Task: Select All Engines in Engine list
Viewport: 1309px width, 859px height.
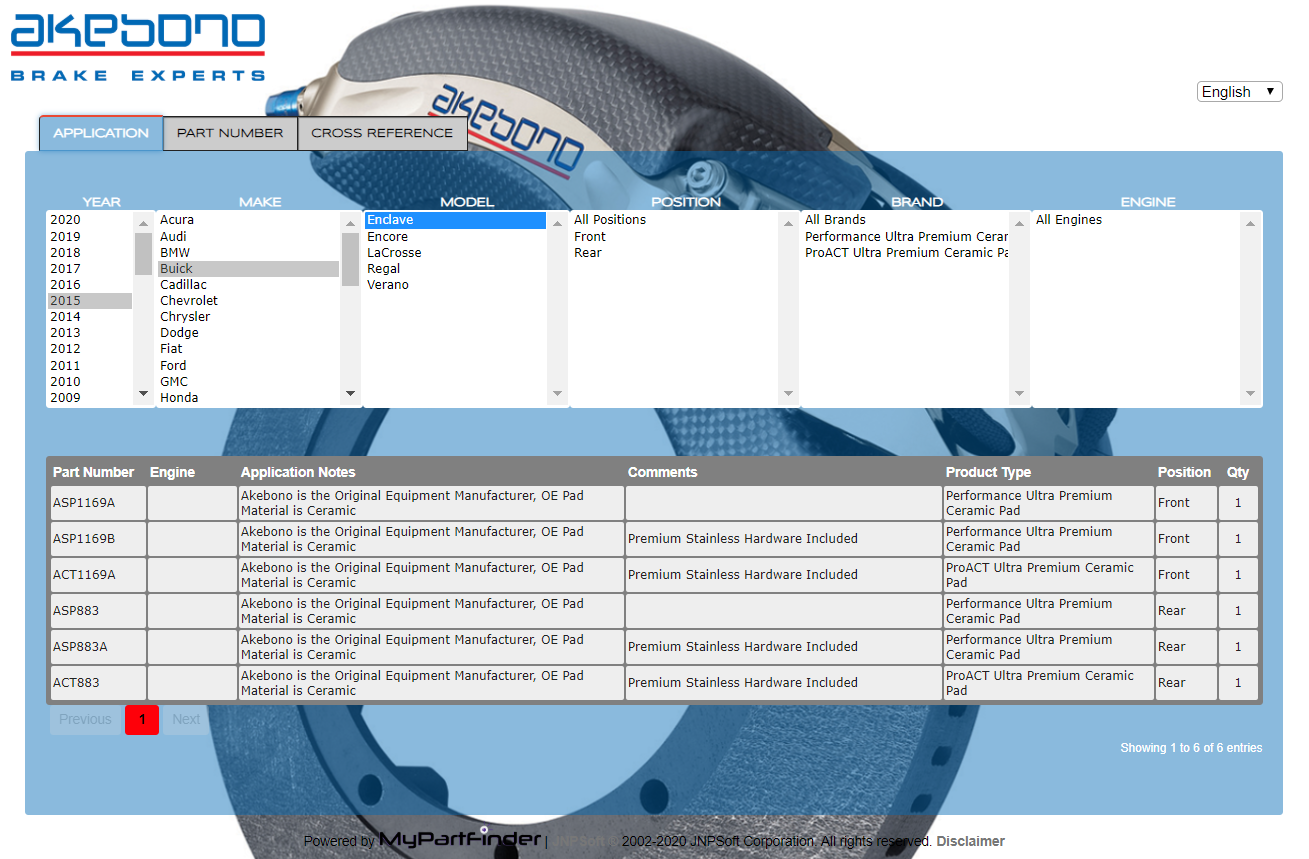Action: click(x=1136, y=220)
